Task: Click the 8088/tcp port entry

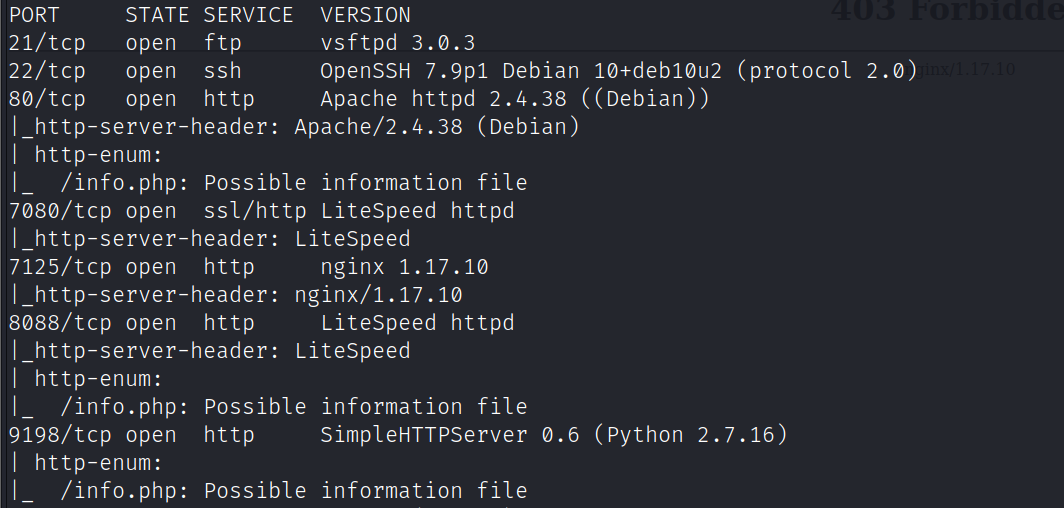Action: pyautogui.click(x=60, y=323)
